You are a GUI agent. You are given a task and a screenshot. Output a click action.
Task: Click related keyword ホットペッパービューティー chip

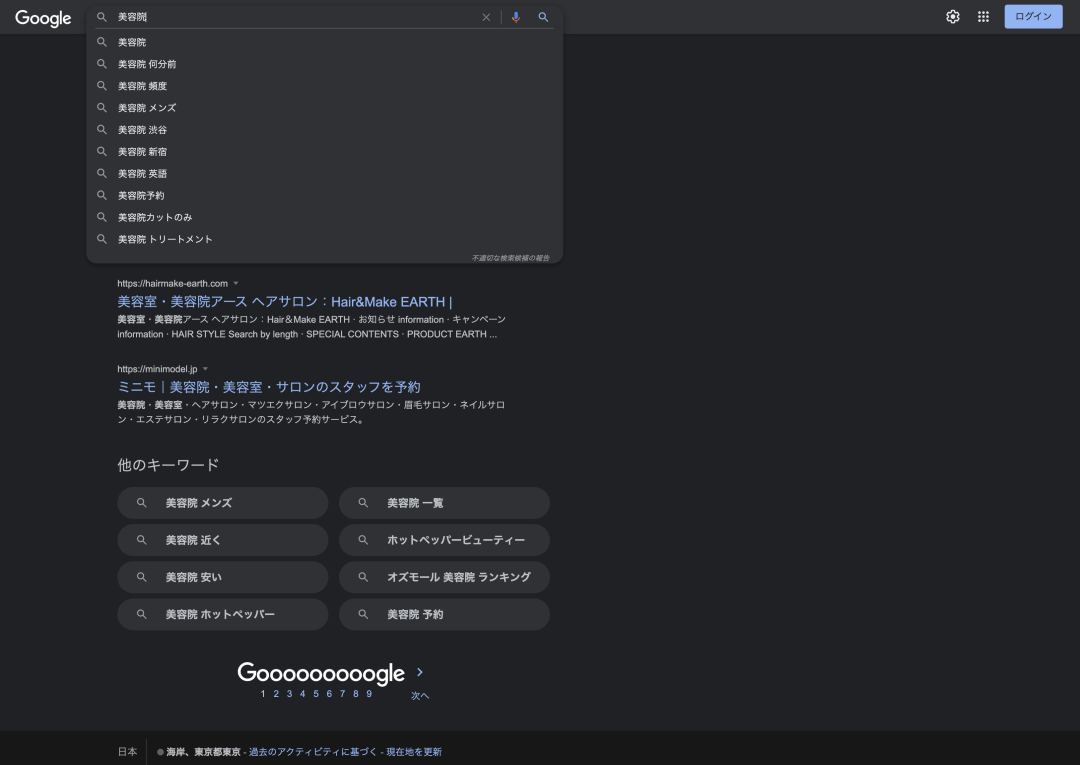(444, 540)
